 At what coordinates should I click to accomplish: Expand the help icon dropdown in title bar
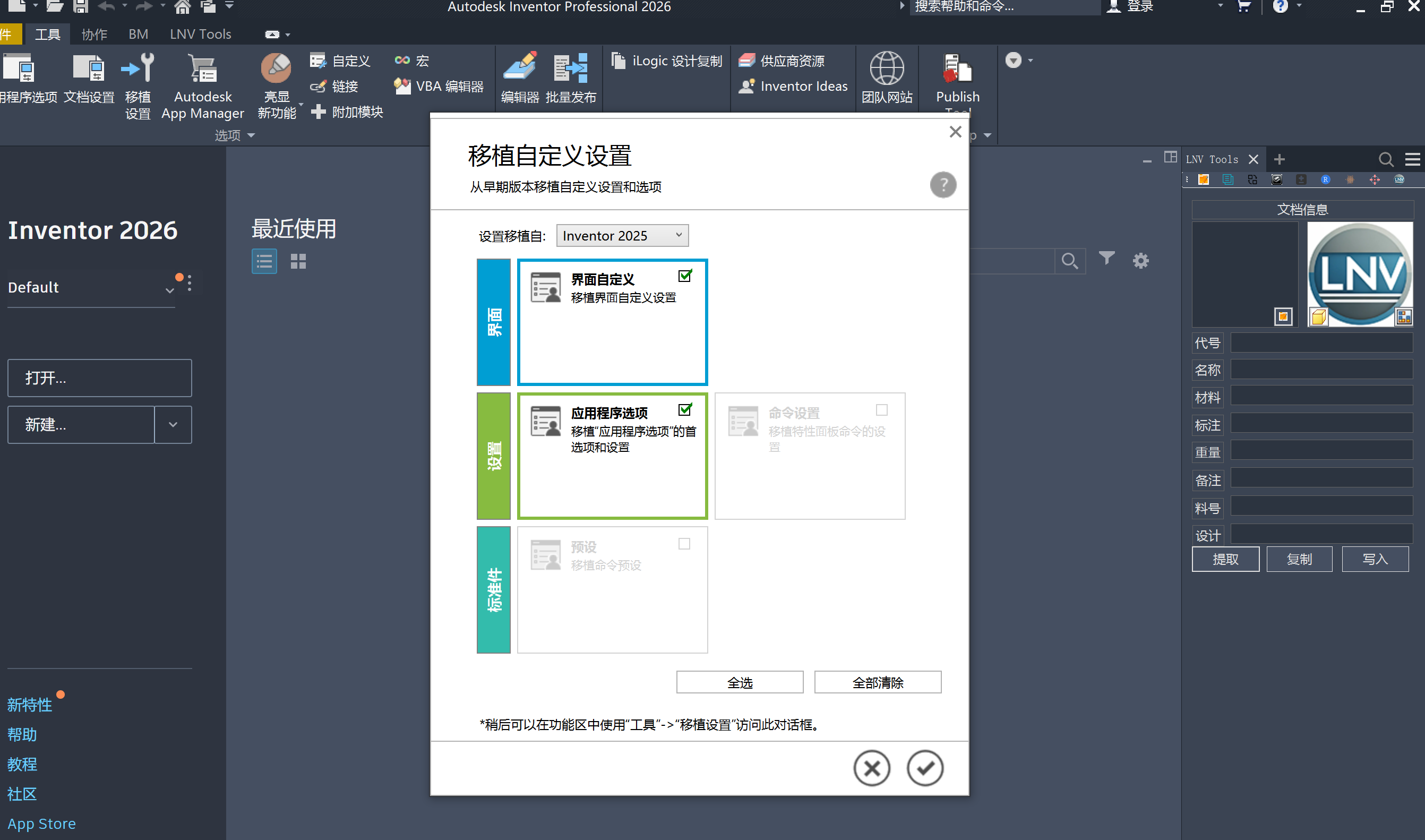tap(1299, 6)
